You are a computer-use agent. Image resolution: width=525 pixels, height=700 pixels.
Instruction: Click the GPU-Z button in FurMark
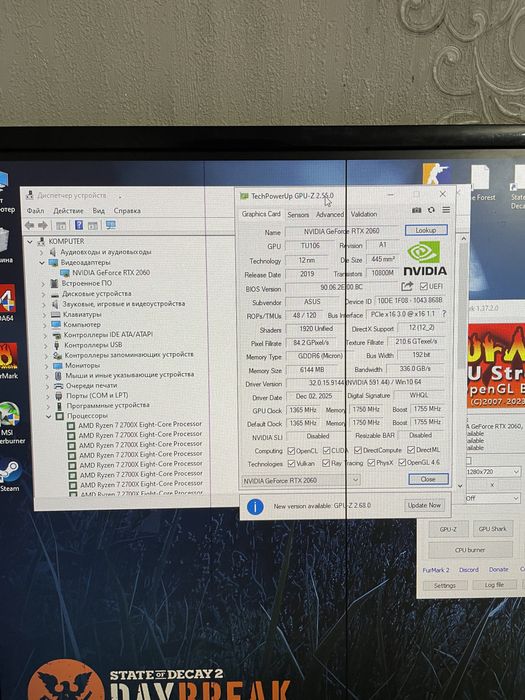pyautogui.click(x=448, y=529)
